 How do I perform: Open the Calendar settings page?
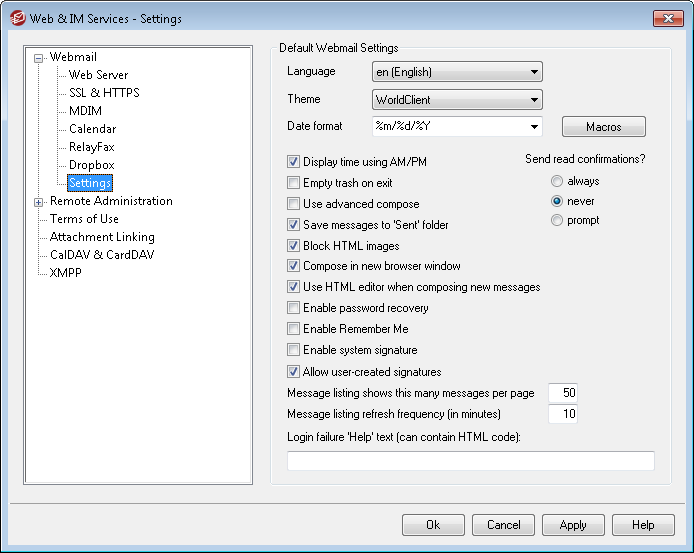92,129
